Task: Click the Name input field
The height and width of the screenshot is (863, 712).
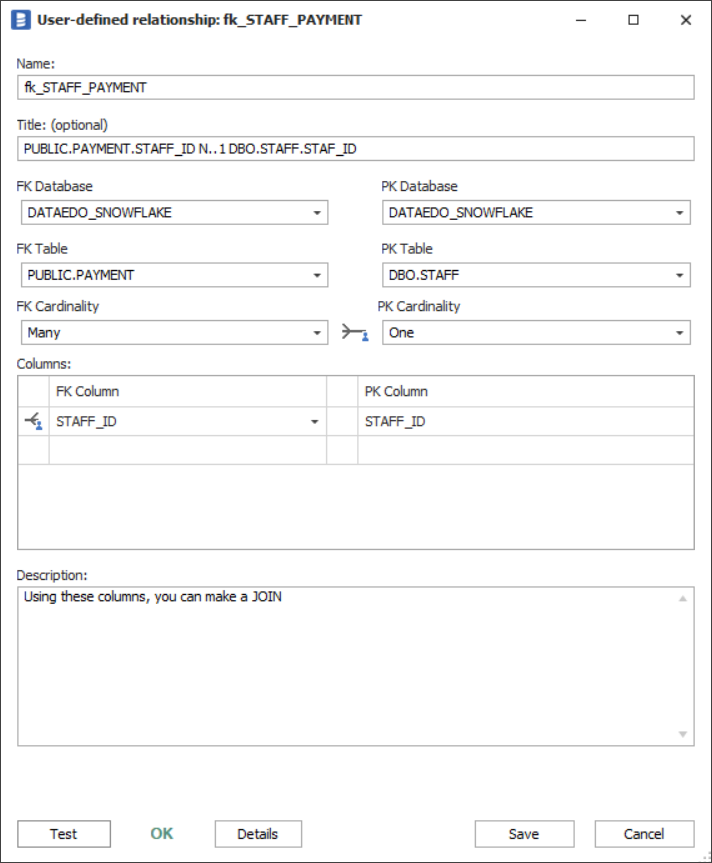Action: point(355,88)
